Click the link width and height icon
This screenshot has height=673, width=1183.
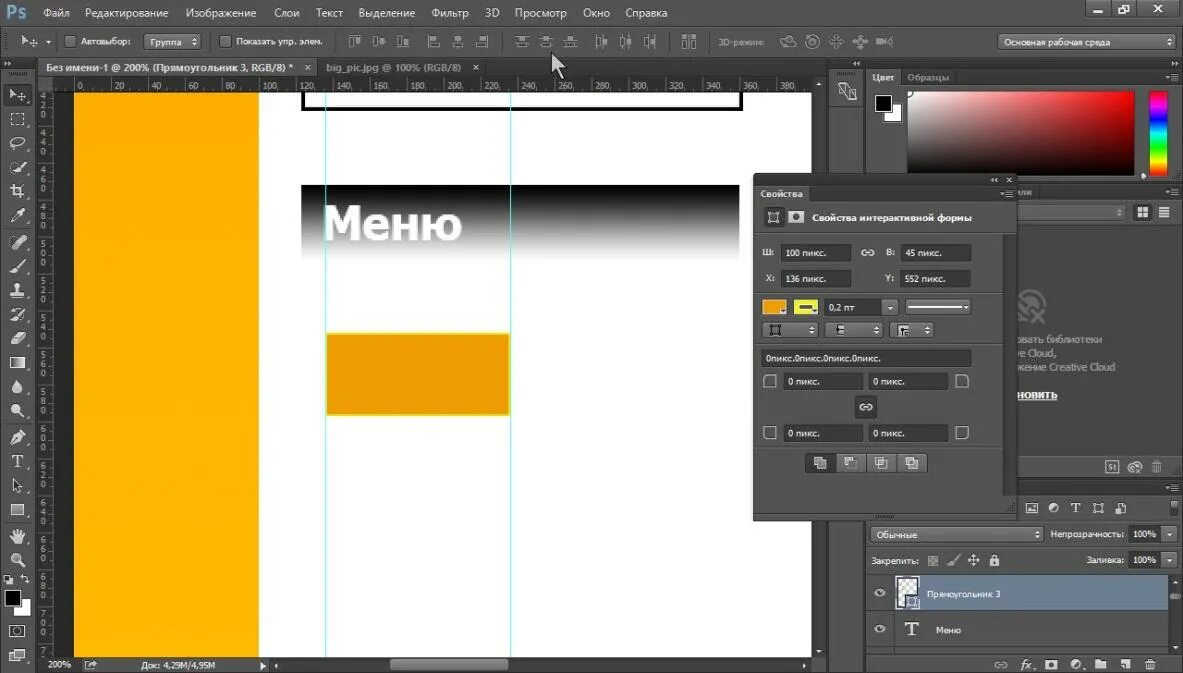[x=868, y=253]
